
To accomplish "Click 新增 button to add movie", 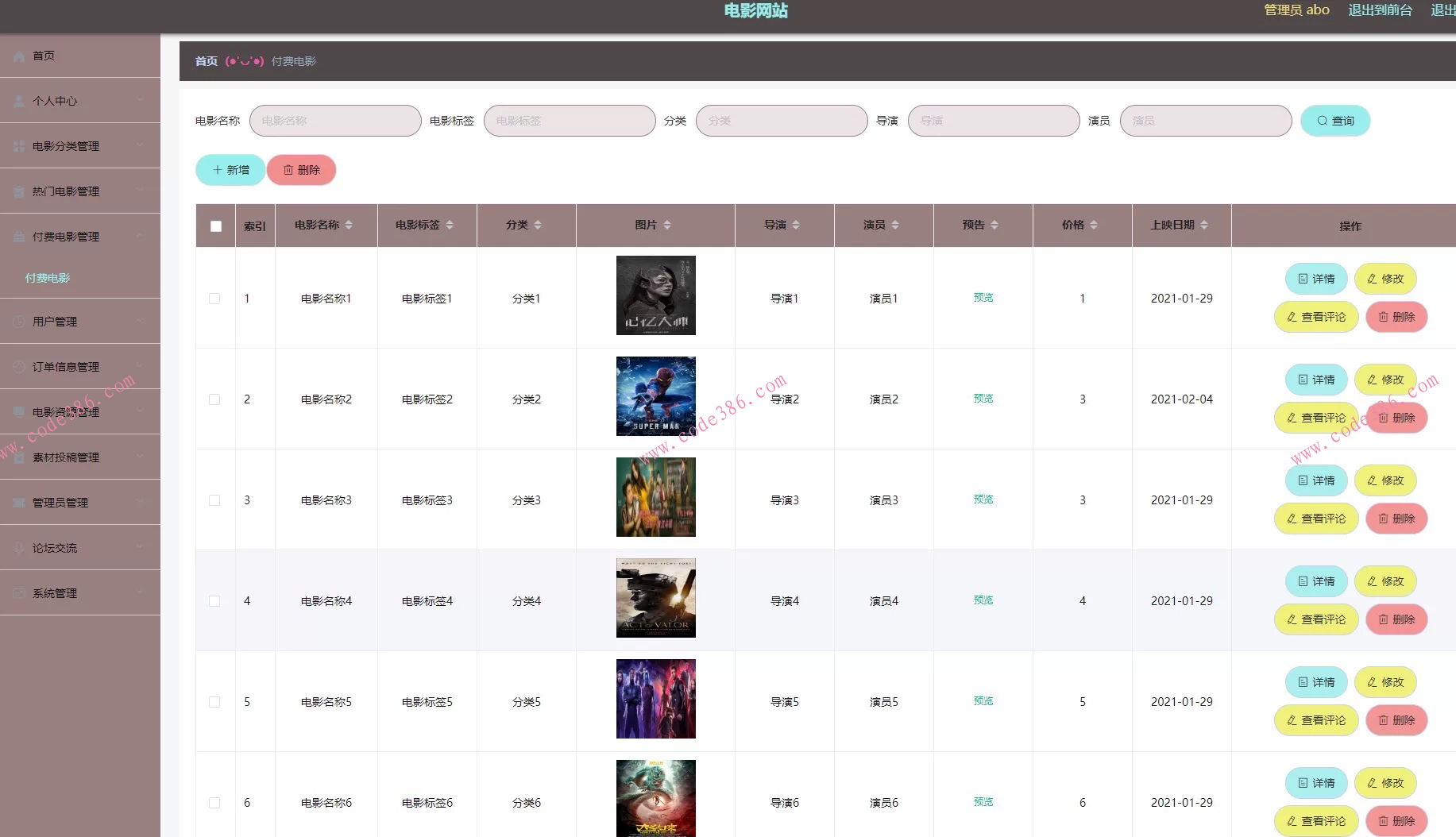I will click(230, 170).
